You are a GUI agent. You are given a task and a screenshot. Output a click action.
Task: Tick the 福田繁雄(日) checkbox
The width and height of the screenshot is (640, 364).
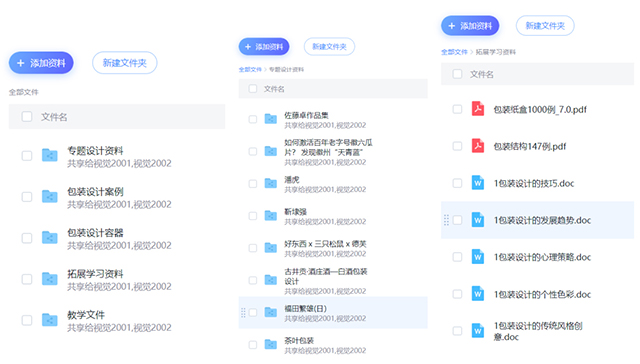point(253,313)
